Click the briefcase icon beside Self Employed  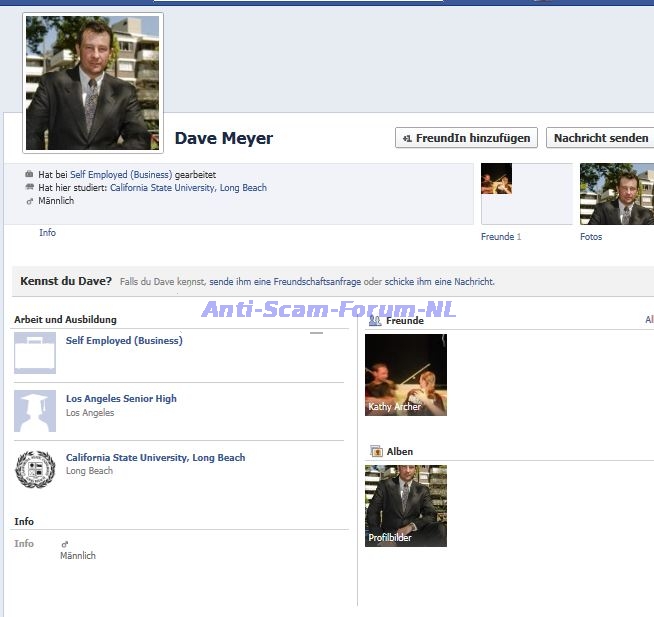(x=35, y=353)
